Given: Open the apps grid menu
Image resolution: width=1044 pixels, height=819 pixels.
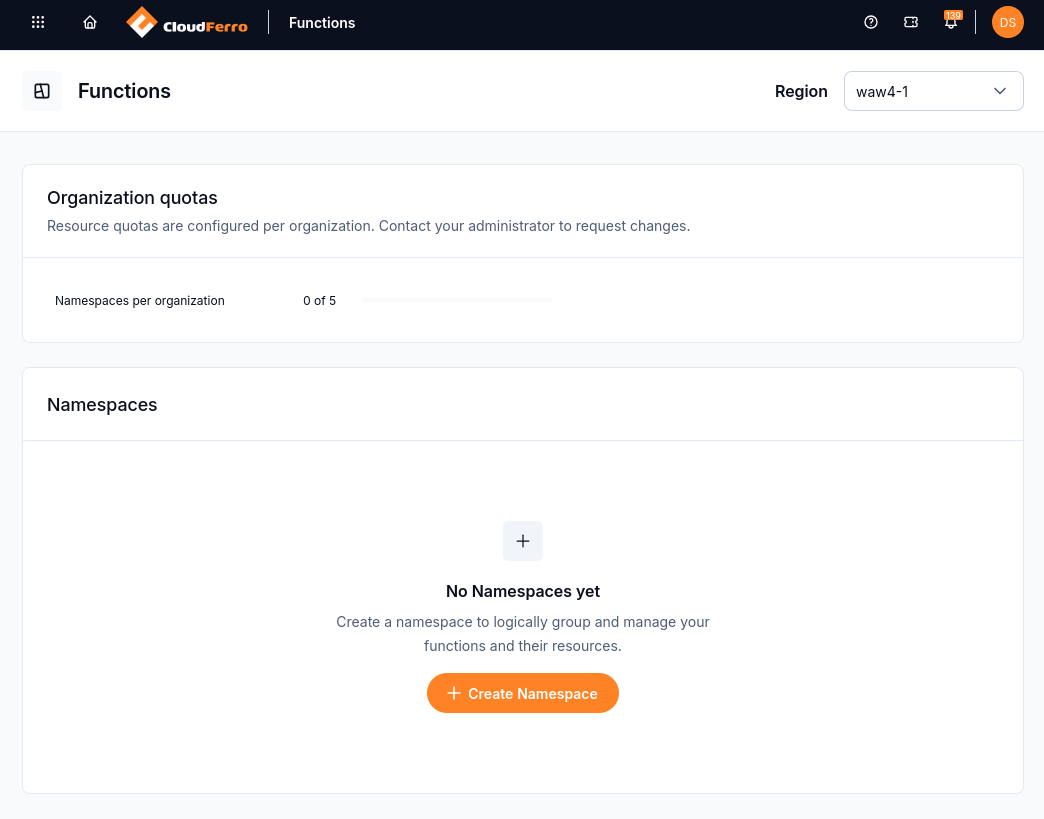Looking at the screenshot, I should (38, 23).
